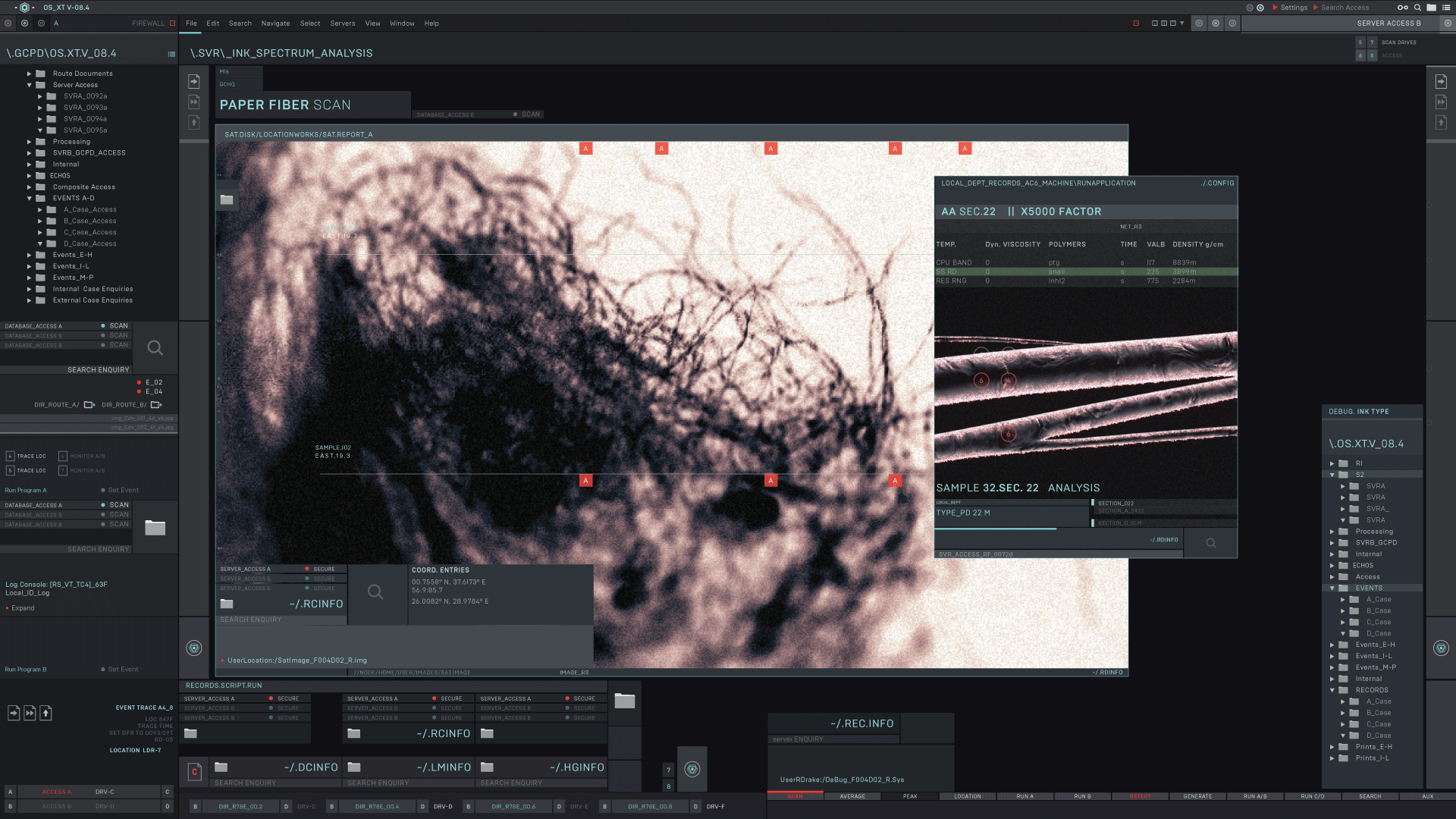Click the upload arrow icon in left toolbar
Viewport: 1456px width, 819px height.
click(194, 122)
